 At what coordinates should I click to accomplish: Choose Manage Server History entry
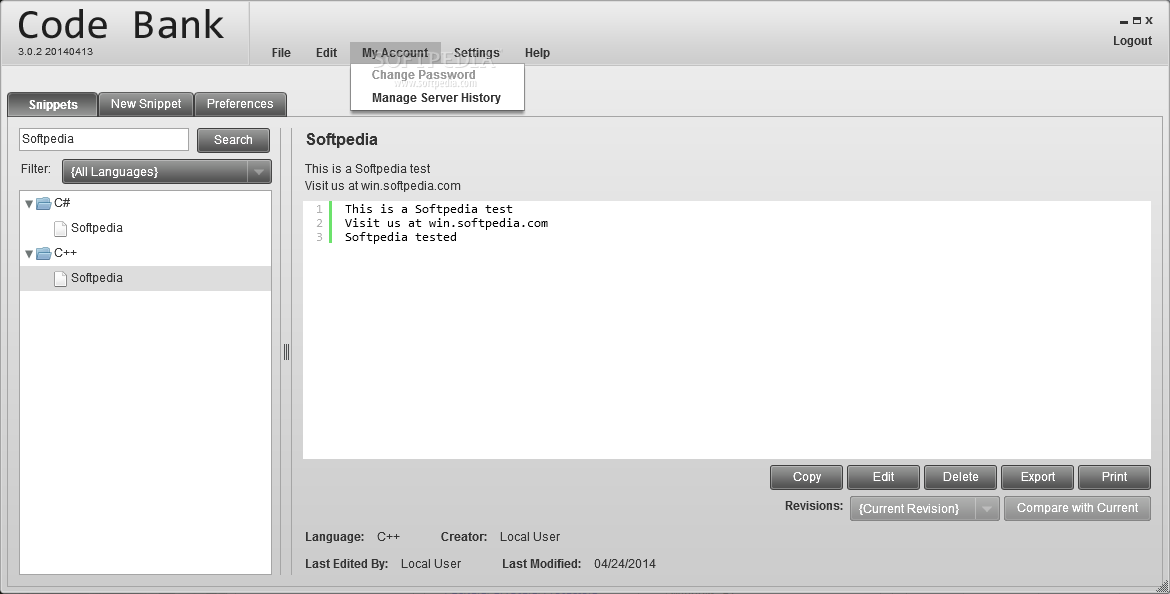pos(437,98)
